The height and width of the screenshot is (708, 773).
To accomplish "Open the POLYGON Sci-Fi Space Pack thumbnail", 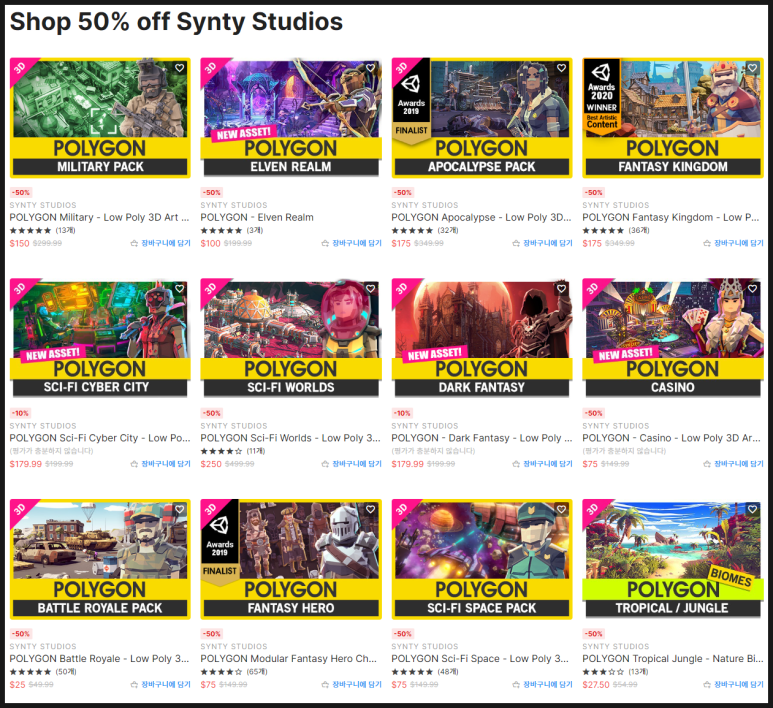I will click(482, 559).
